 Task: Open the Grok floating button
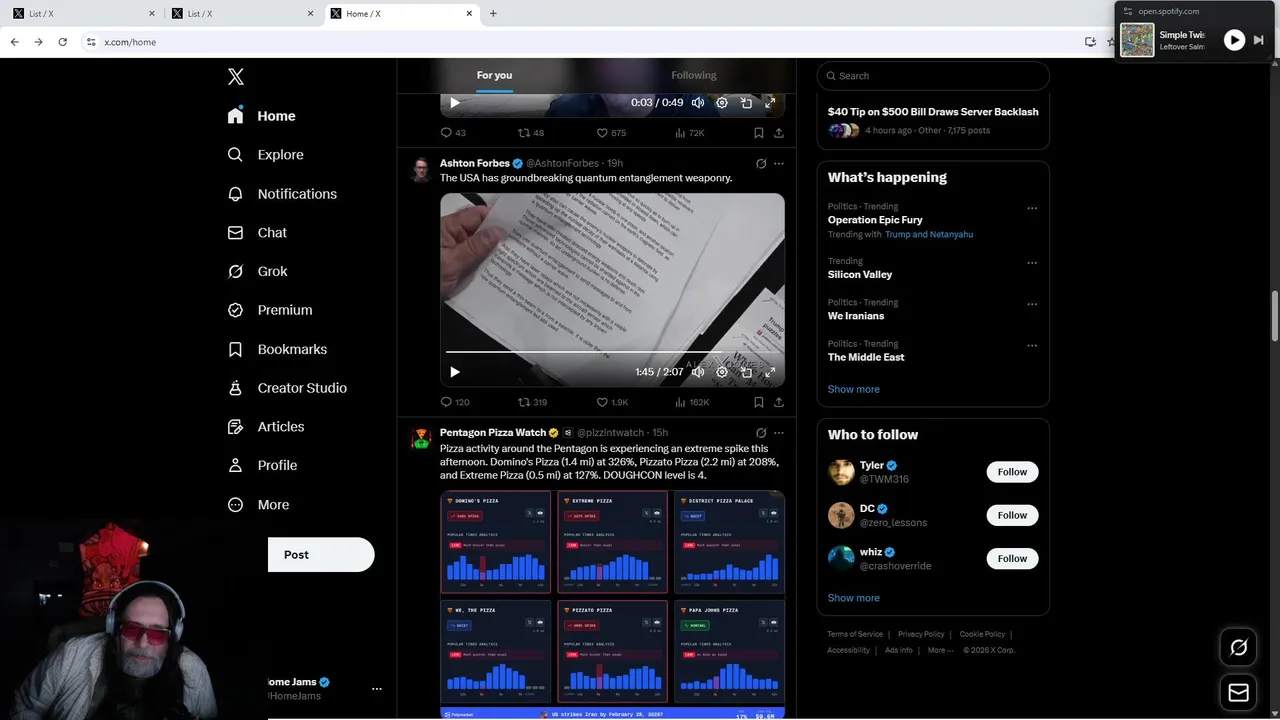(x=1238, y=648)
